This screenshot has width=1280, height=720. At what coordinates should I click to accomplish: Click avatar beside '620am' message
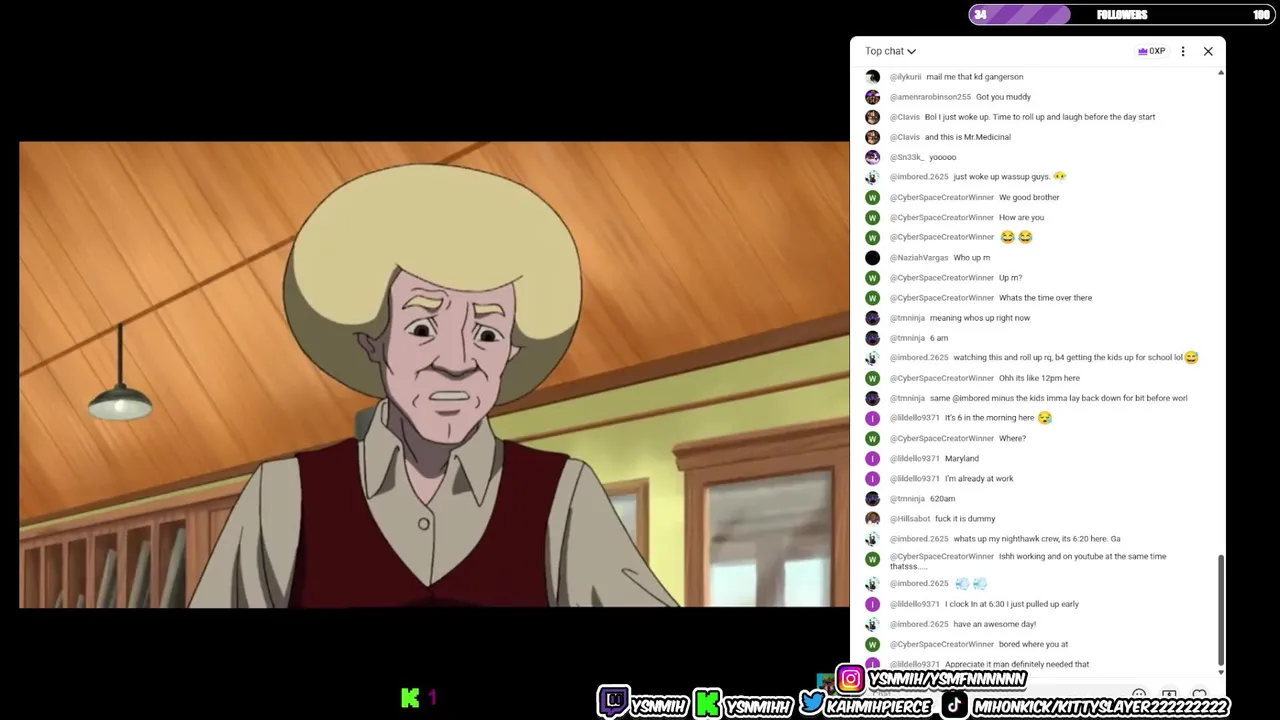point(873,499)
